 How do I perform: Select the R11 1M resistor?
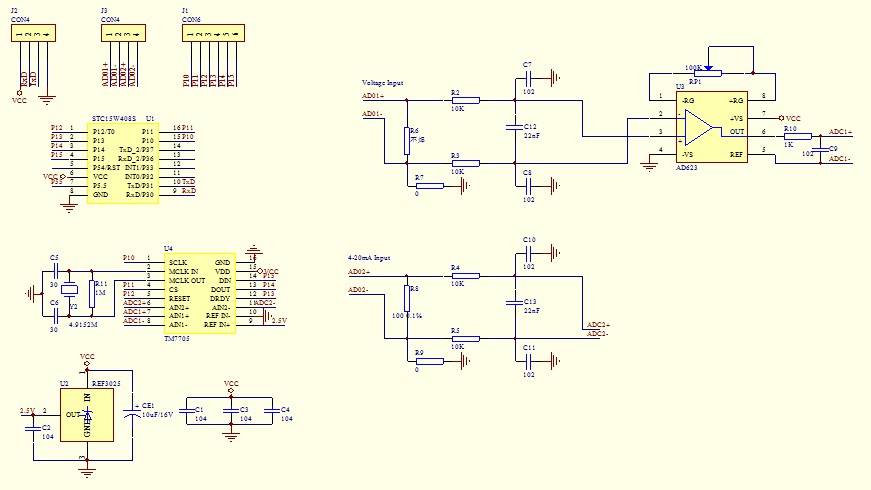pos(92,294)
